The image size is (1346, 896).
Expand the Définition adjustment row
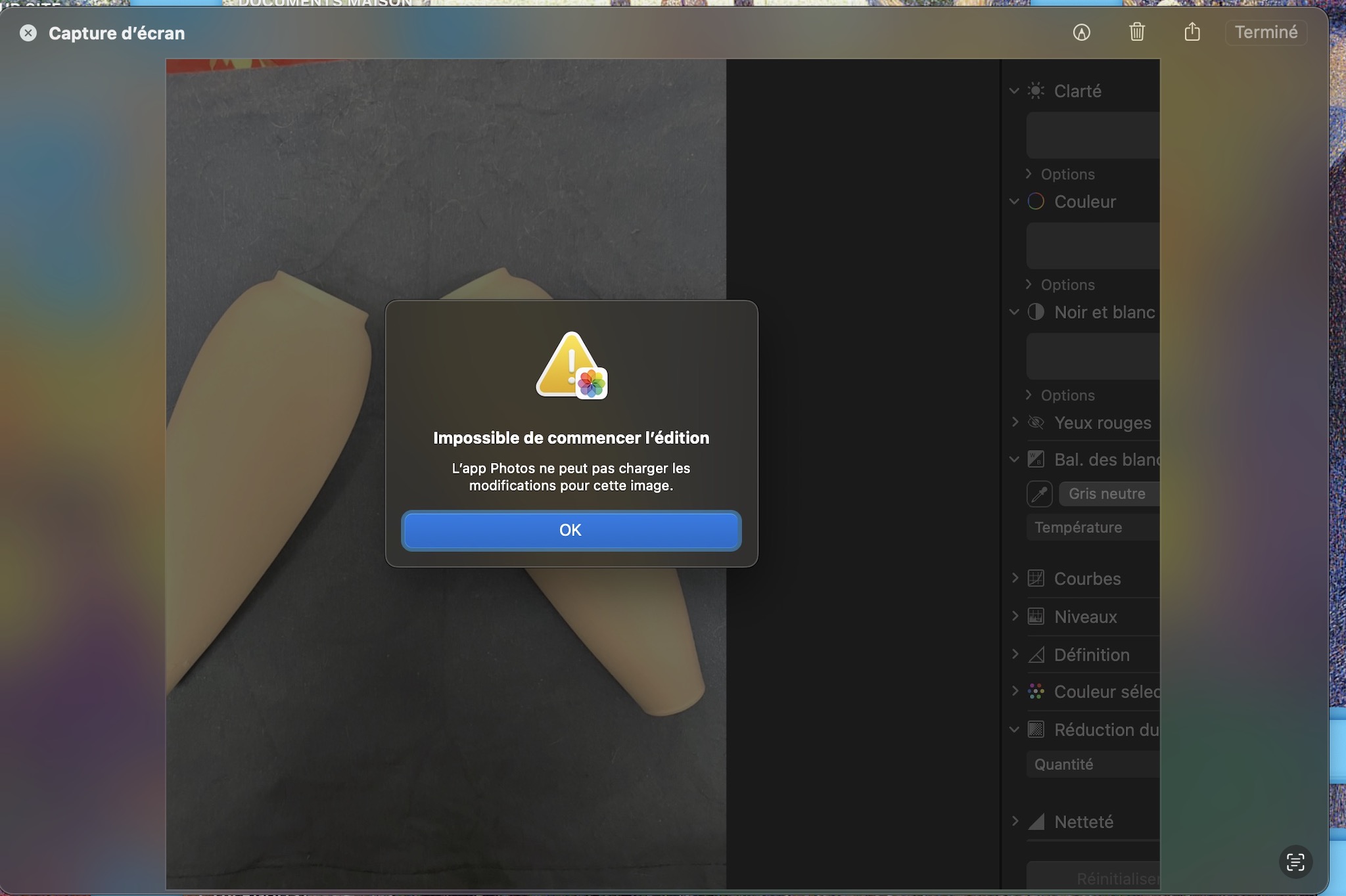(1015, 654)
